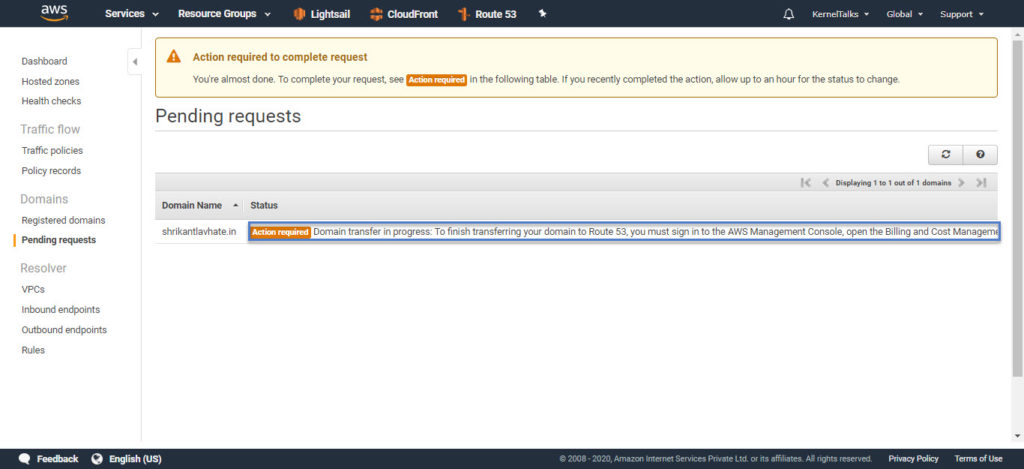Collapse the left navigation pane

[x=135, y=61]
